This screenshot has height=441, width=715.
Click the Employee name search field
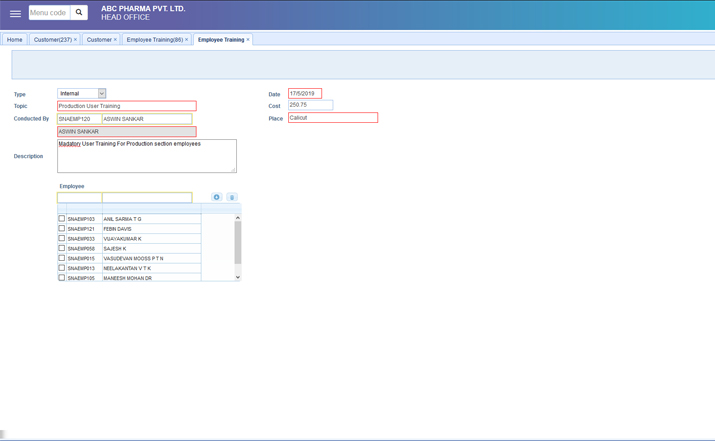(147, 197)
